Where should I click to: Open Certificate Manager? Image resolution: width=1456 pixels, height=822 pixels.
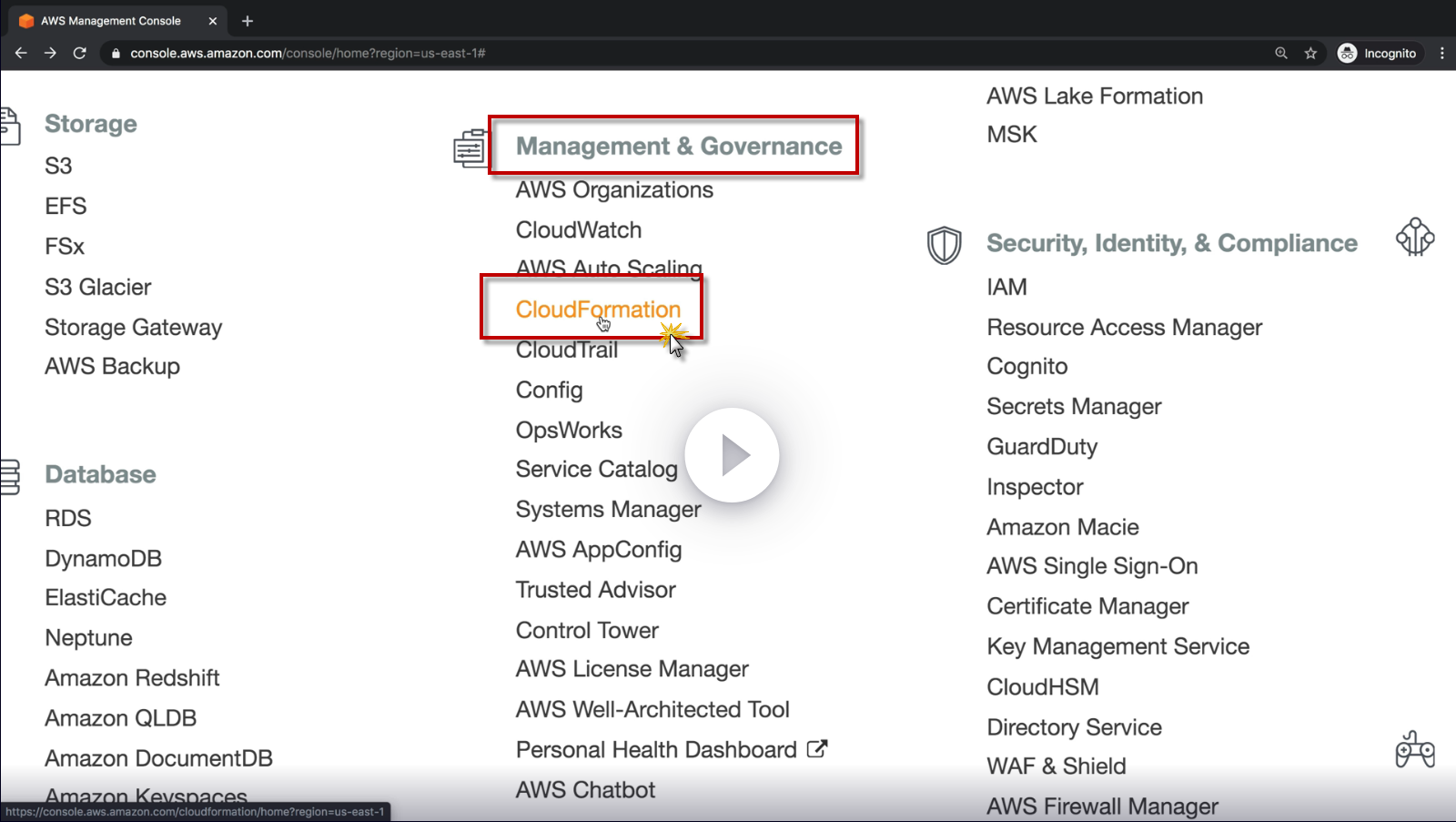[x=1088, y=606]
